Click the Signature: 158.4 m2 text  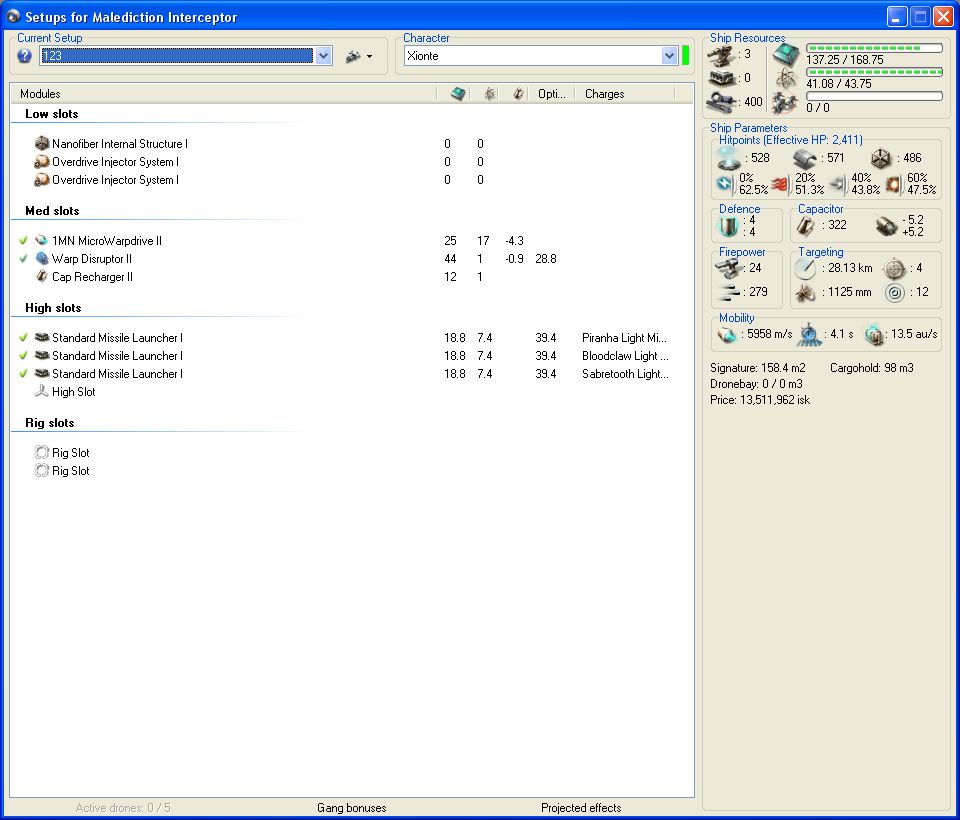pos(757,368)
